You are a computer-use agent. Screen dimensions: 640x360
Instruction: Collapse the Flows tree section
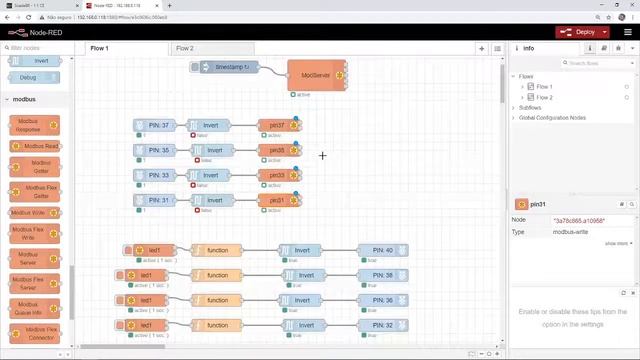(x=513, y=76)
